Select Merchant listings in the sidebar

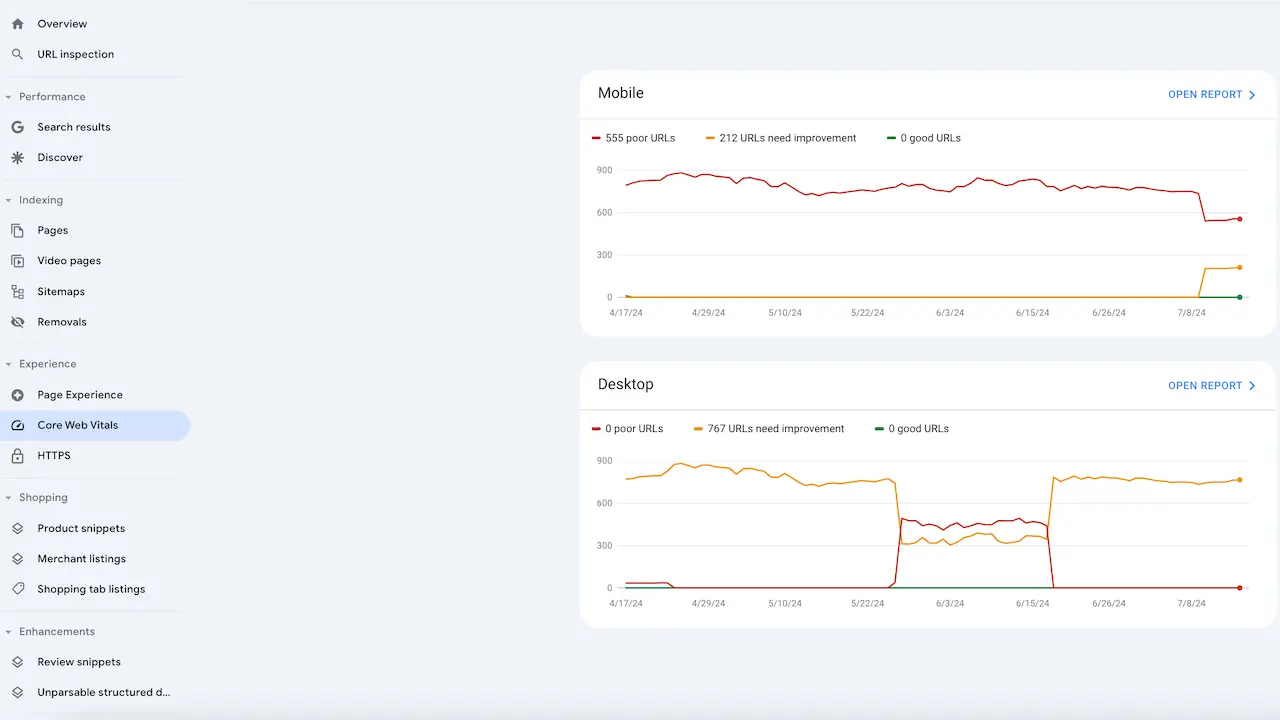82,558
